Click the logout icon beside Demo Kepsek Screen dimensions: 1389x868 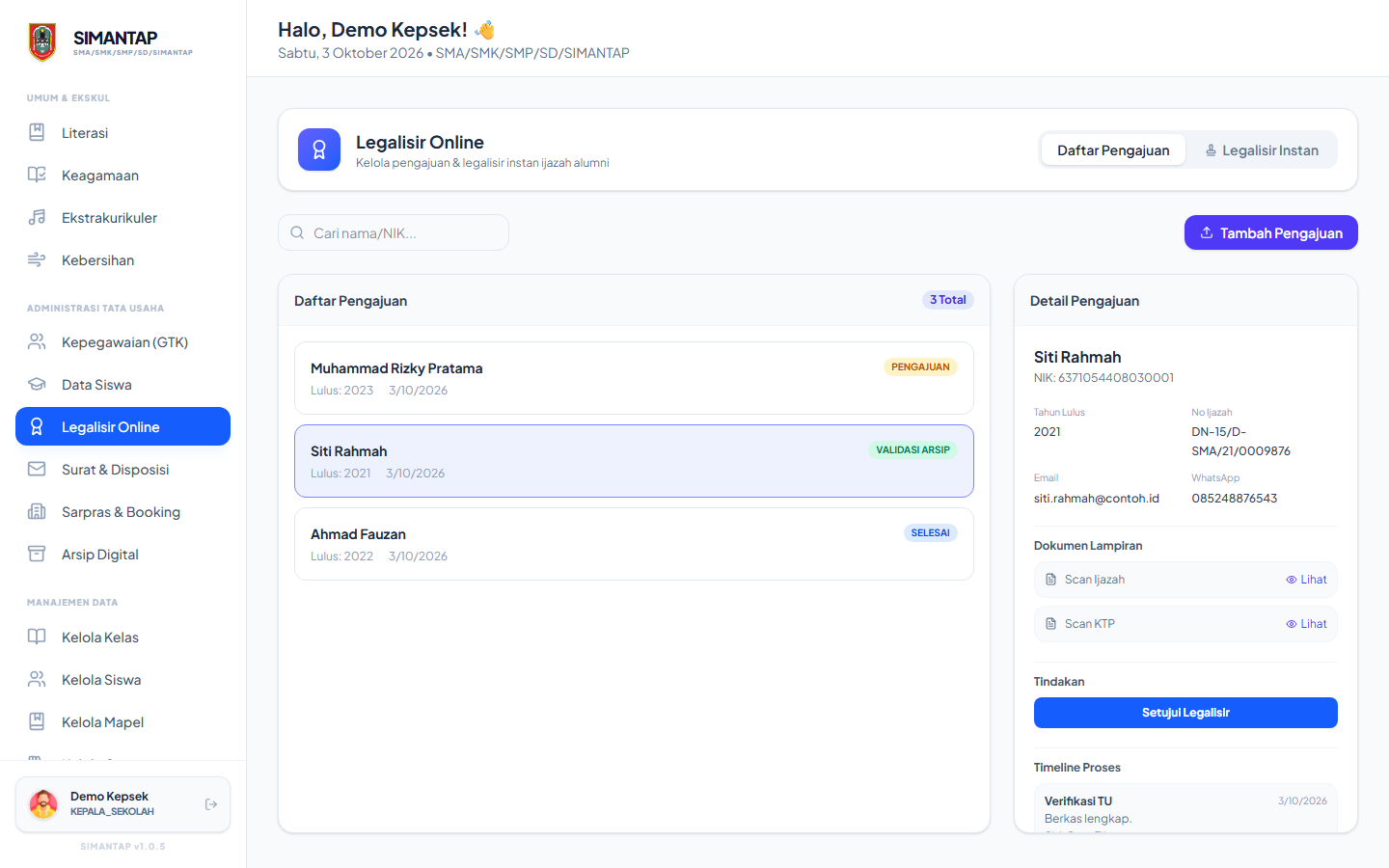pyautogui.click(x=211, y=804)
